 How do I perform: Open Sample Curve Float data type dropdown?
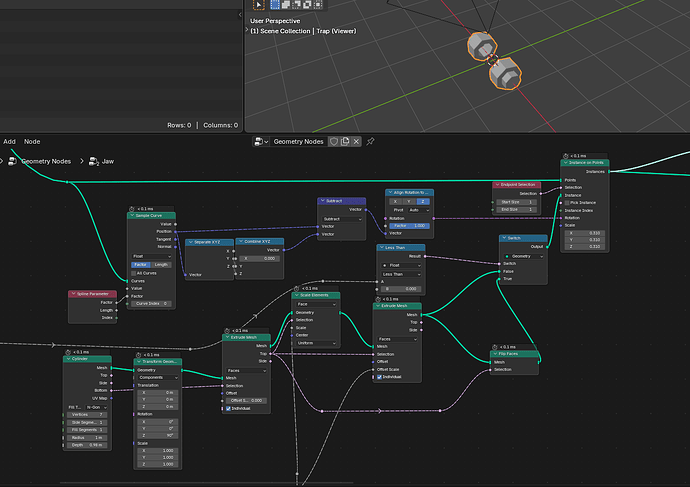pyautogui.click(x=151, y=256)
